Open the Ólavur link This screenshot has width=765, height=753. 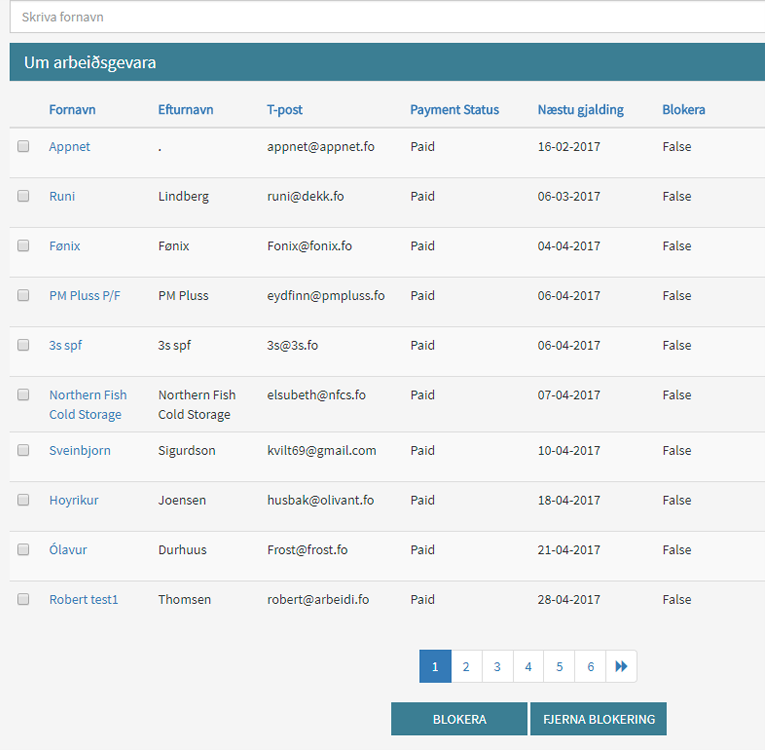[68, 549]
